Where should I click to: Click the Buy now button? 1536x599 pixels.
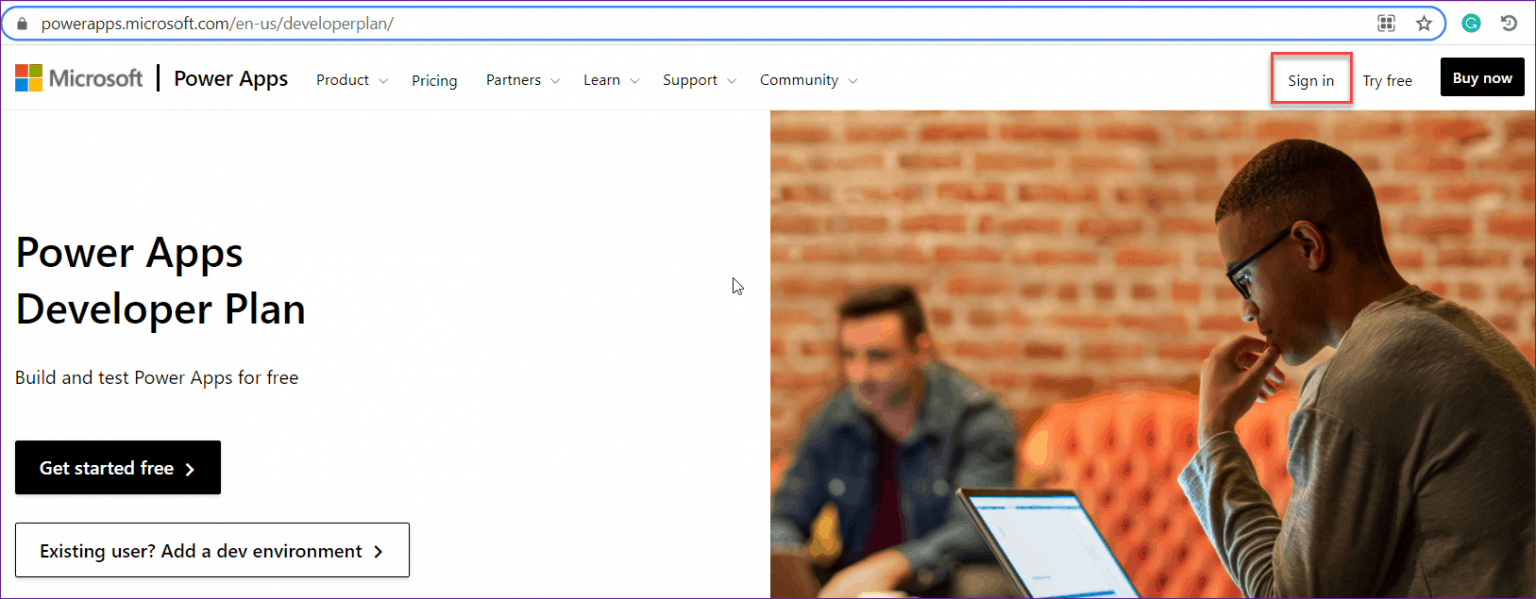click(x=1482, y=77)
